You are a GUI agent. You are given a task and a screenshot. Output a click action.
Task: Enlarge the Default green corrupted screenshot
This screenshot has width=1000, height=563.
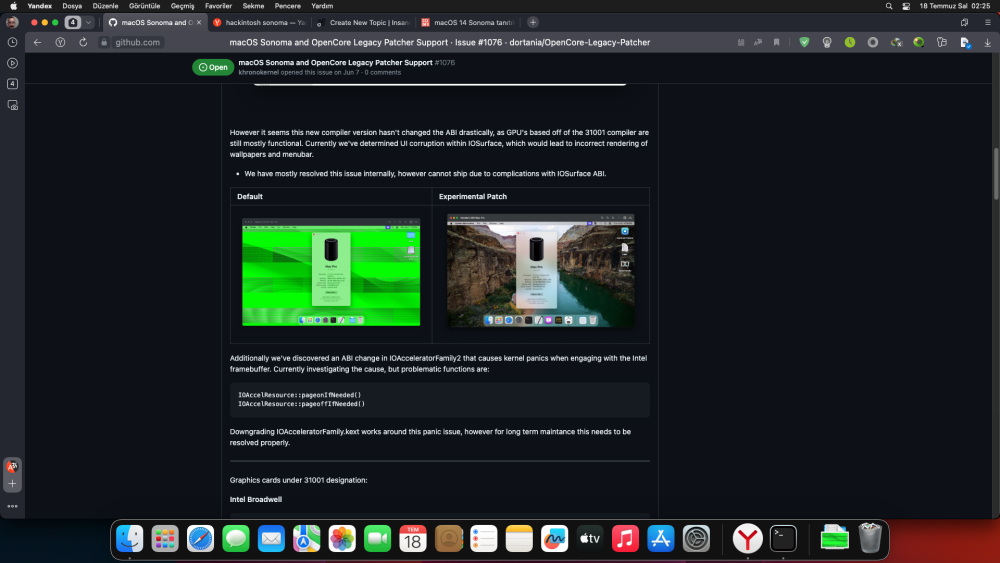(x=331, y=272)
